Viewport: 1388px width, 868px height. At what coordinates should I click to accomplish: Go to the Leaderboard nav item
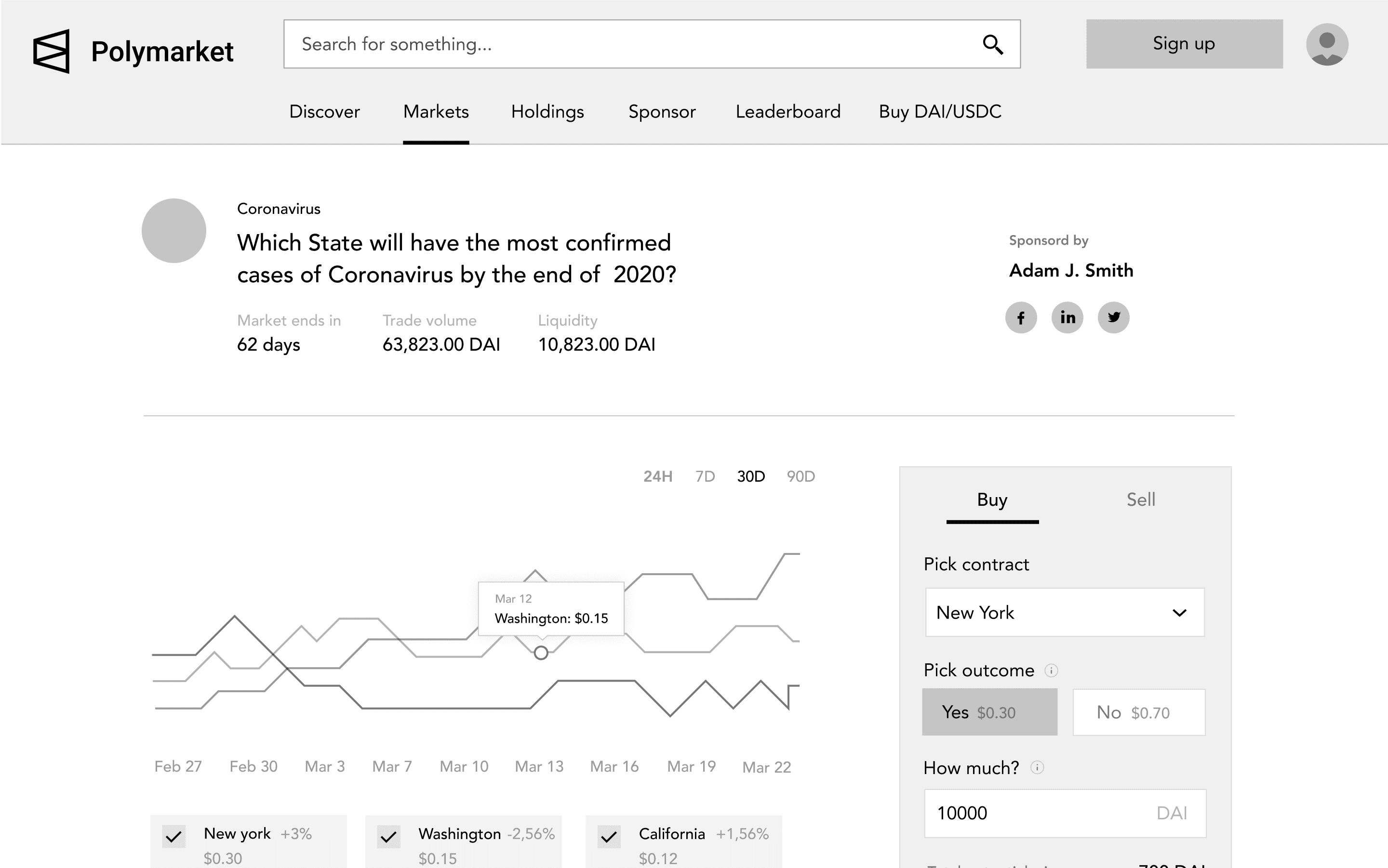pos(787,111)
